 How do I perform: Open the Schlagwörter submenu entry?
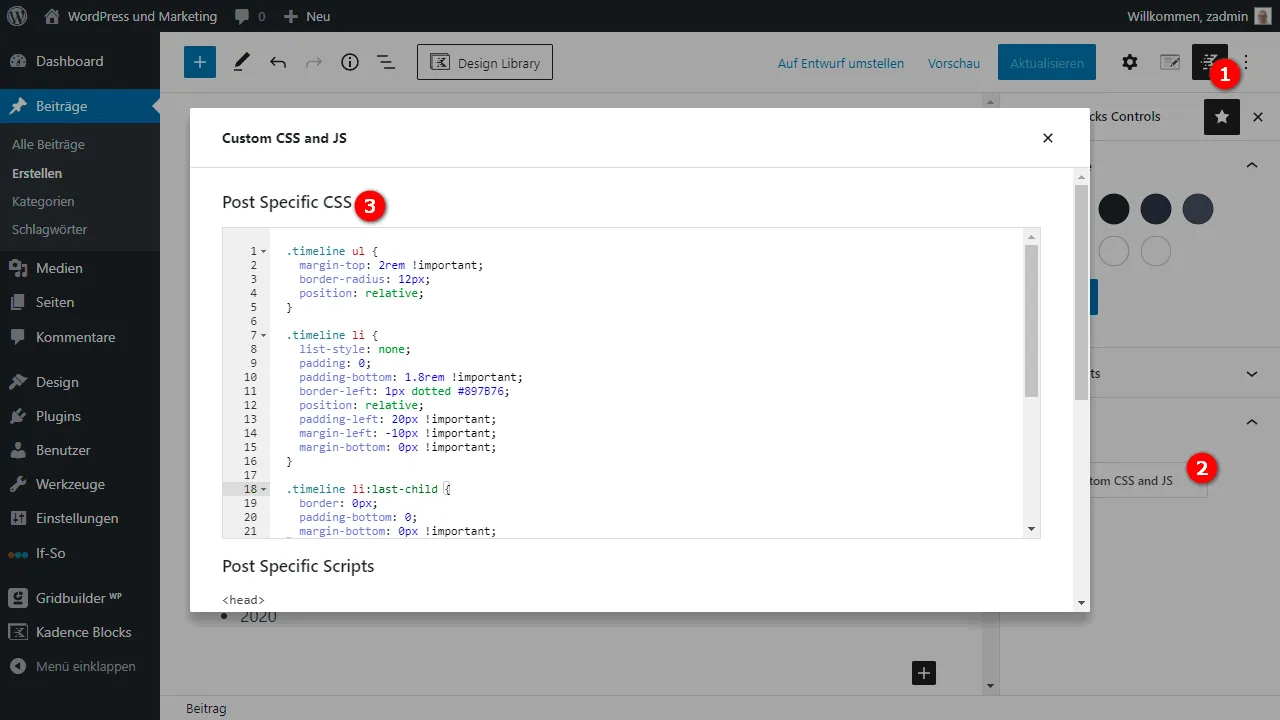(x=49, y=229)
